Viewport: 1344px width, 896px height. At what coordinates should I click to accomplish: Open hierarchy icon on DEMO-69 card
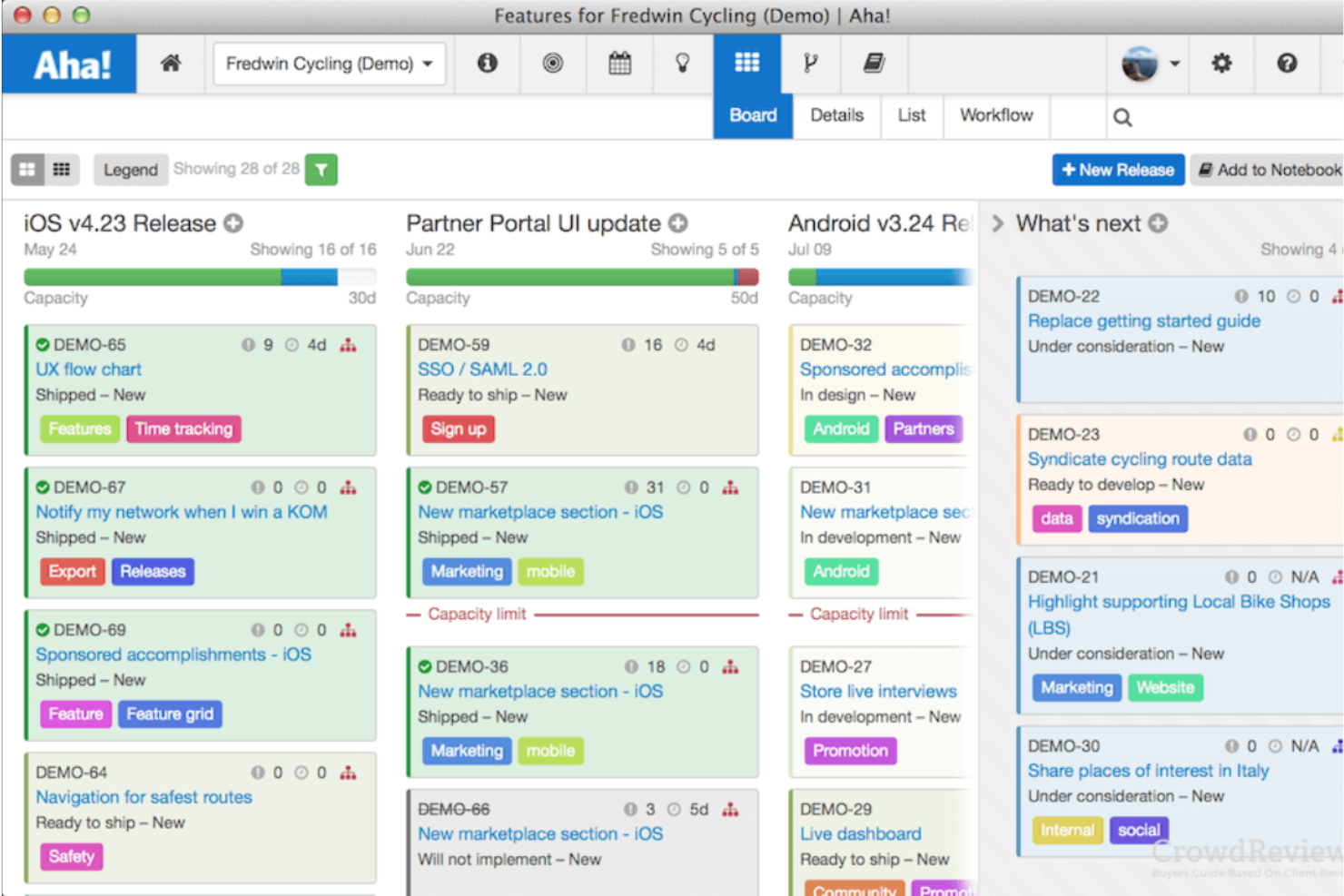pos(348,630)
